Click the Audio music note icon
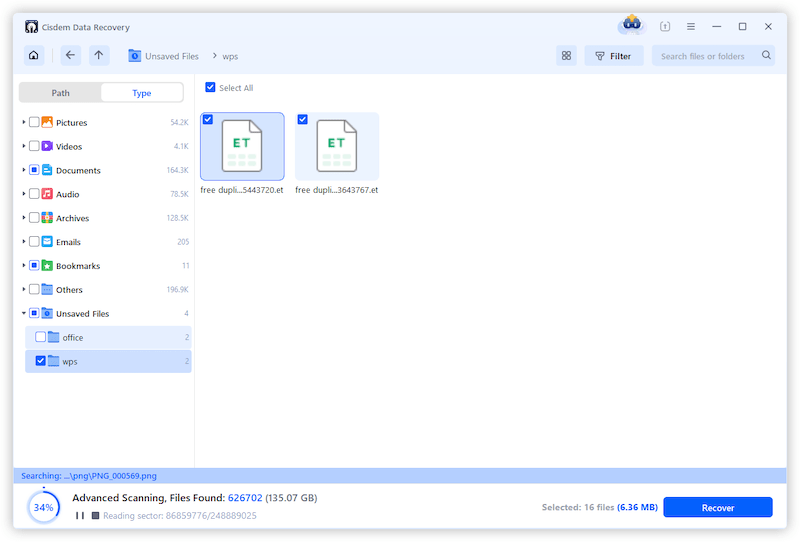This screenshot has height=542, width=800. tap(47, 194)
